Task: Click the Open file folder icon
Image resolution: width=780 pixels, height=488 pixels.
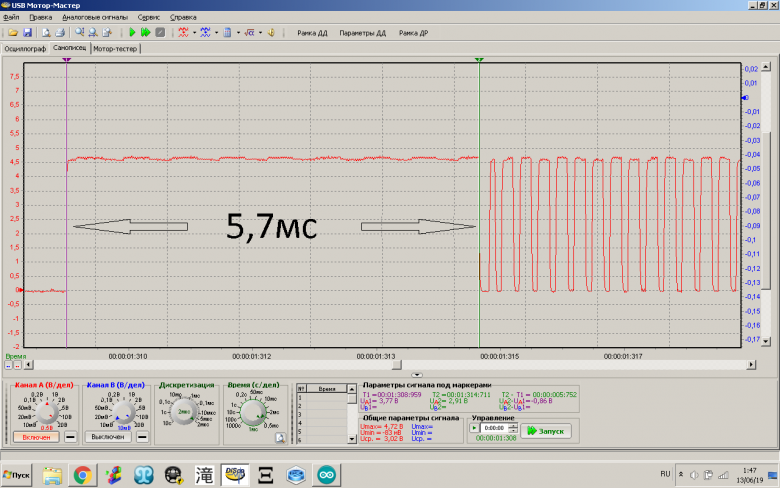Action: (x=12, y=33)
